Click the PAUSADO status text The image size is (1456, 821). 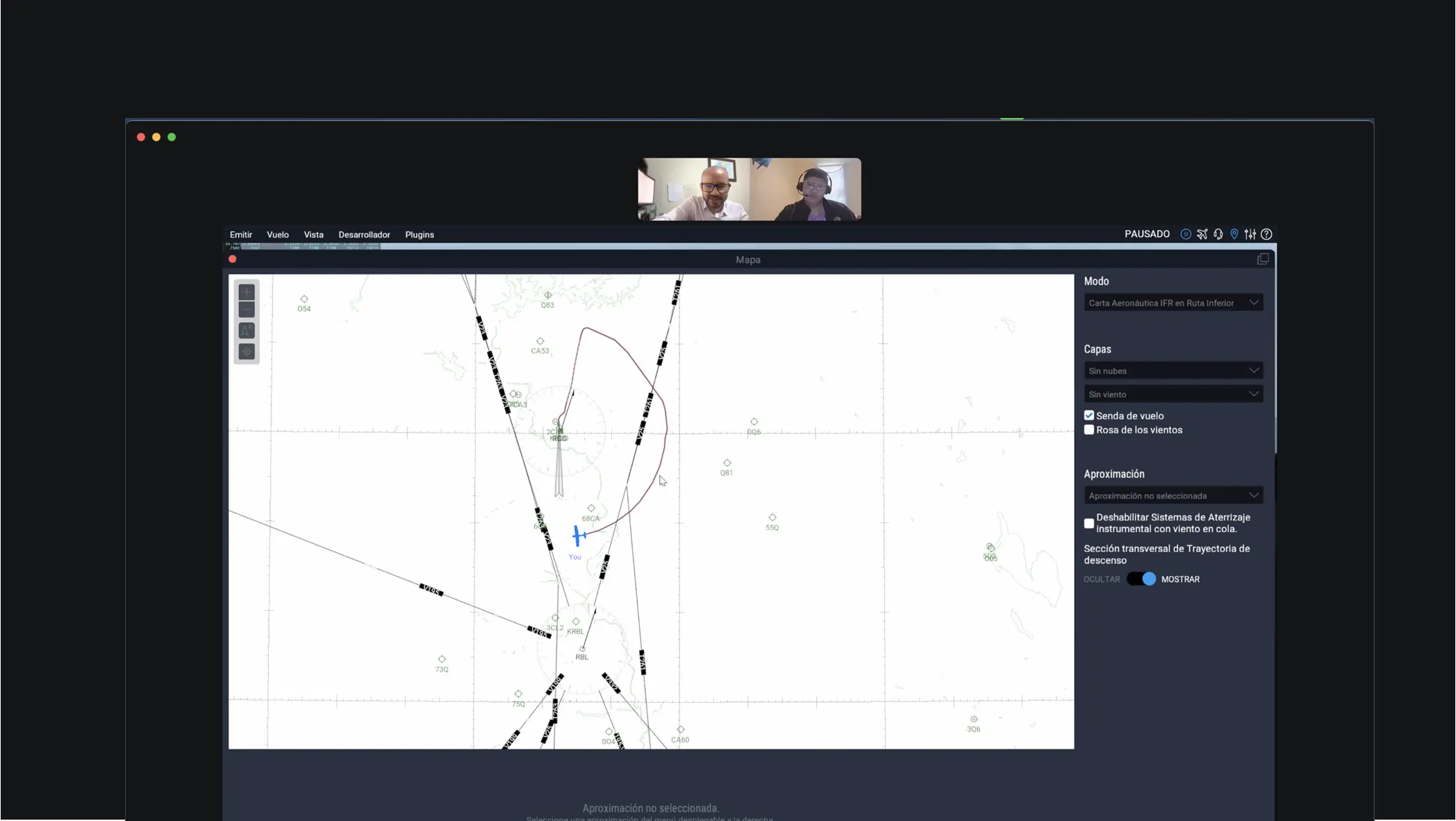(1147, 234)
